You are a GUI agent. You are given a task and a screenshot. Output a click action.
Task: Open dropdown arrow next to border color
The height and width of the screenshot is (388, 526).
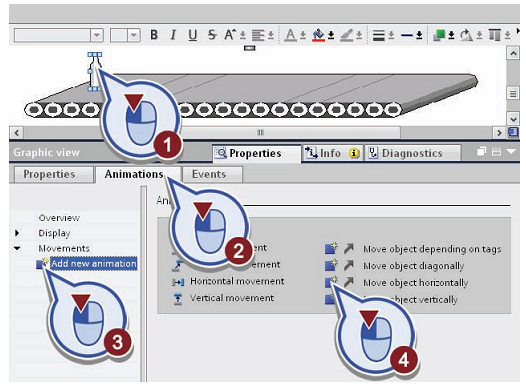click(x=359, y=35)
